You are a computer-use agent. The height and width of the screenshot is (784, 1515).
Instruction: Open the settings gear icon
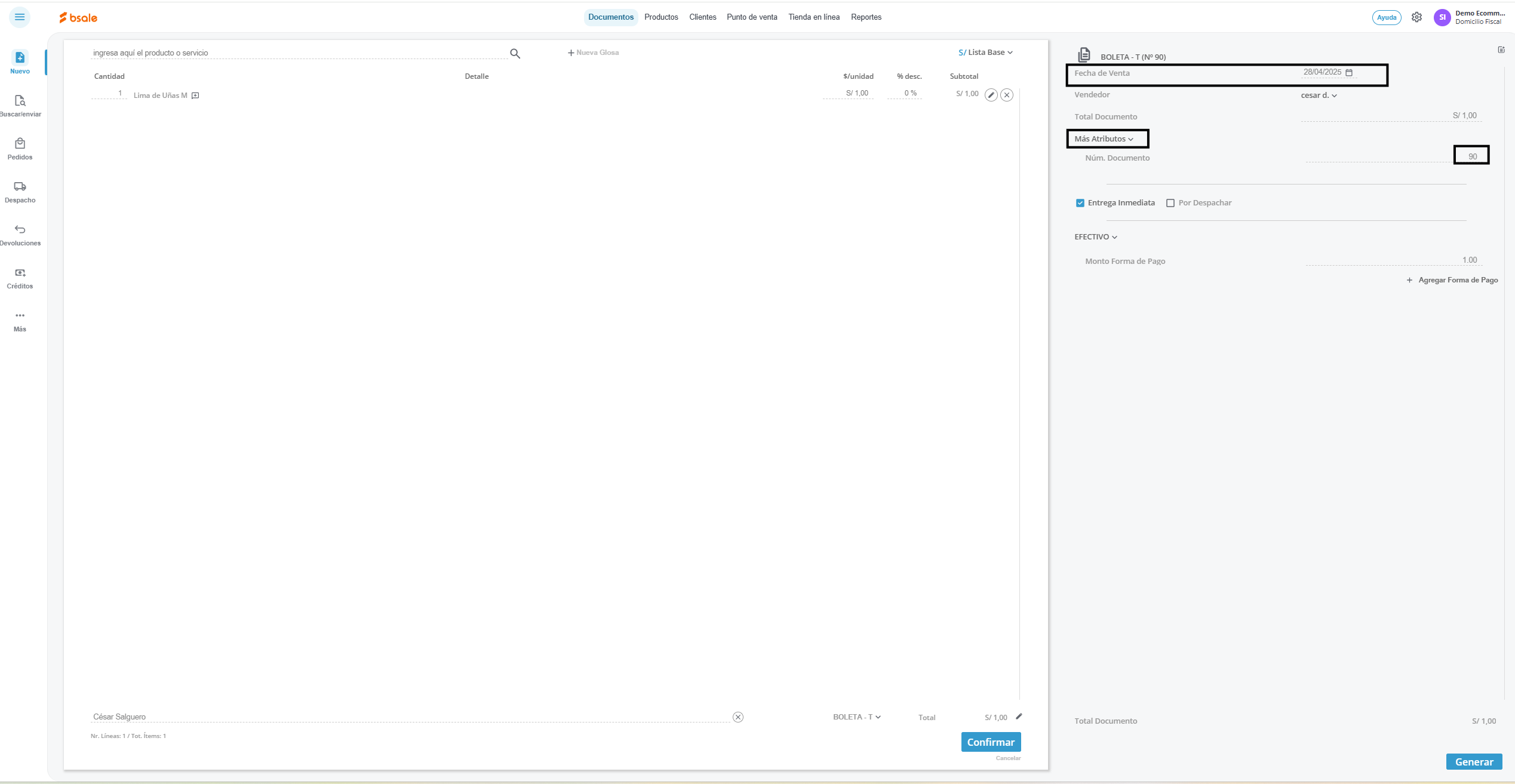tap(1416, 17)
